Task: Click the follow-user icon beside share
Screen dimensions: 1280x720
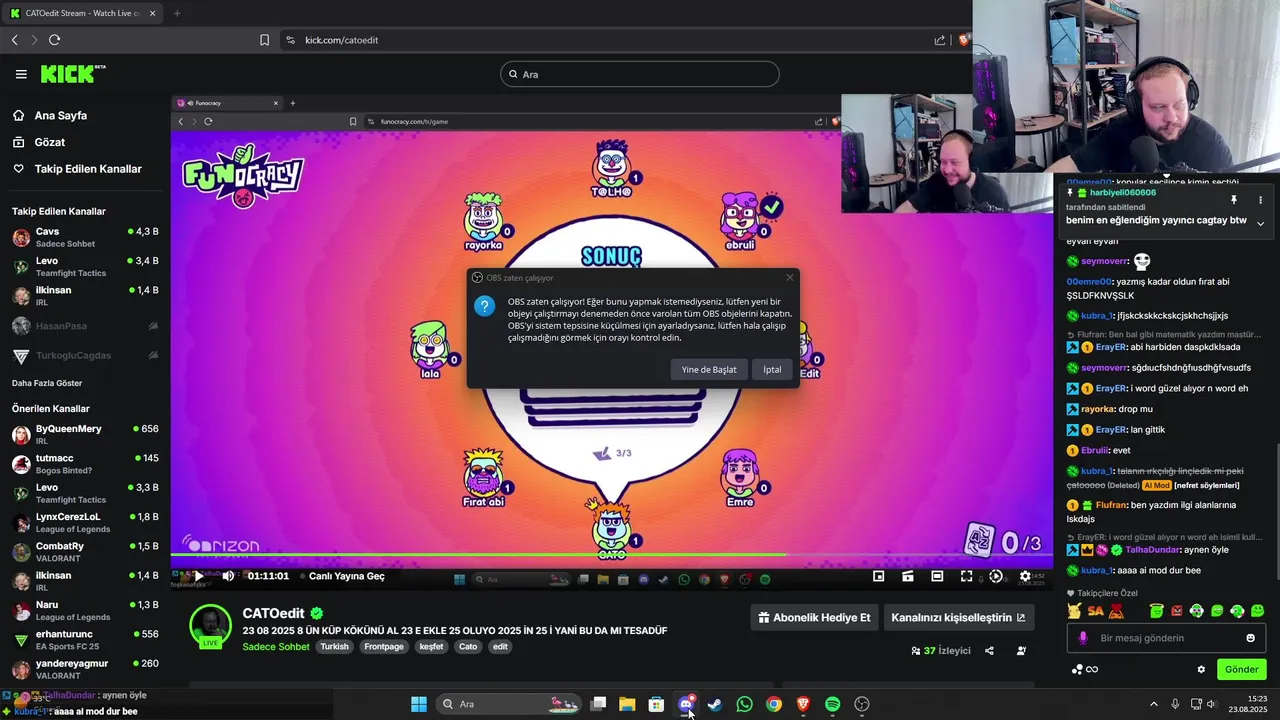Action: 1021,650
